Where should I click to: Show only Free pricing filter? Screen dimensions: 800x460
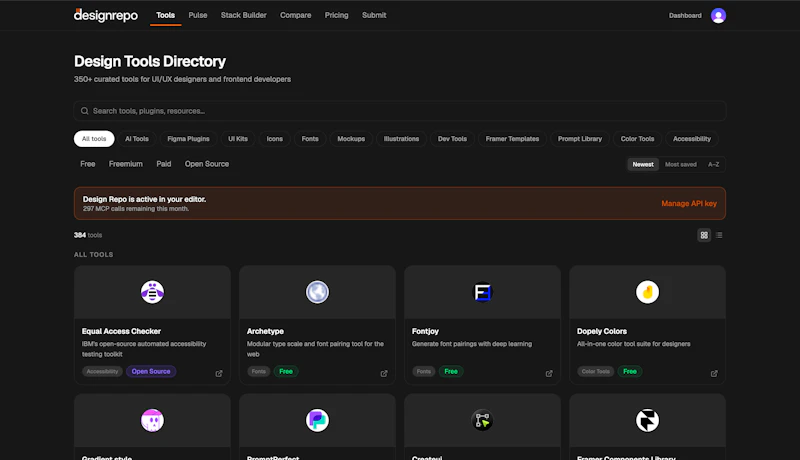click(x=88, y=164)
